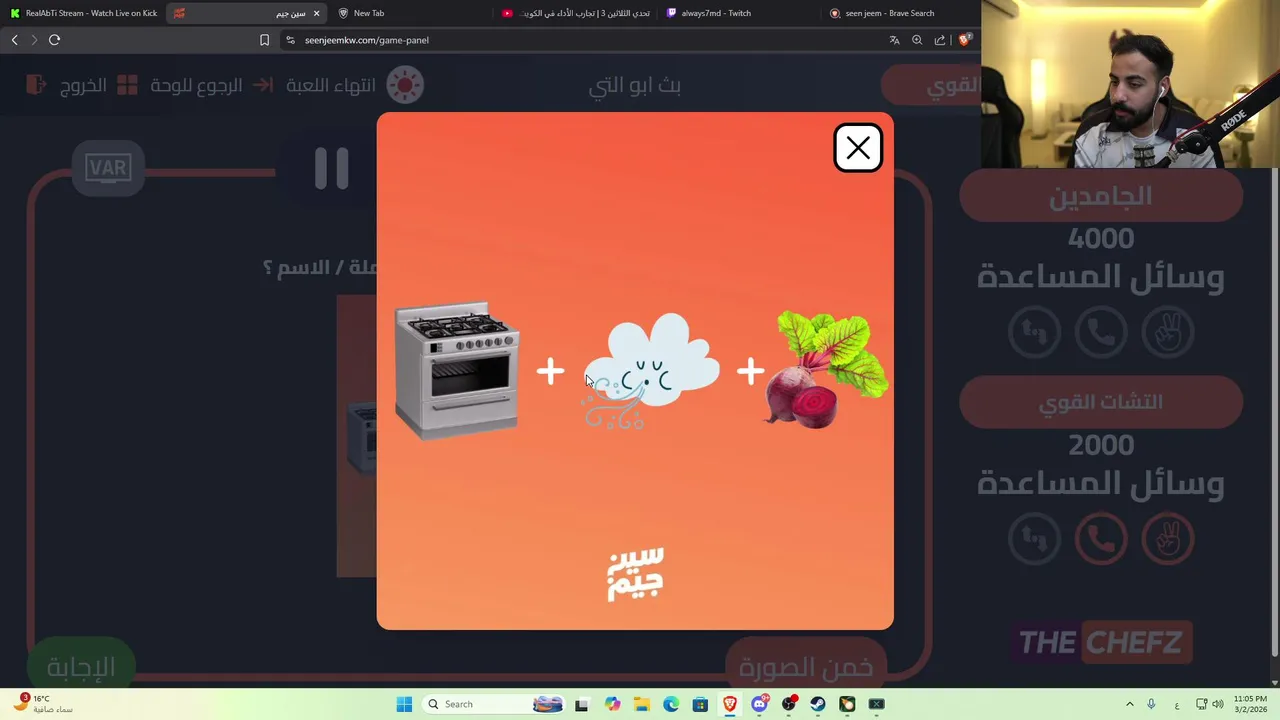
Task: Click الخروج exit label
Action: (x=83, y=85)
